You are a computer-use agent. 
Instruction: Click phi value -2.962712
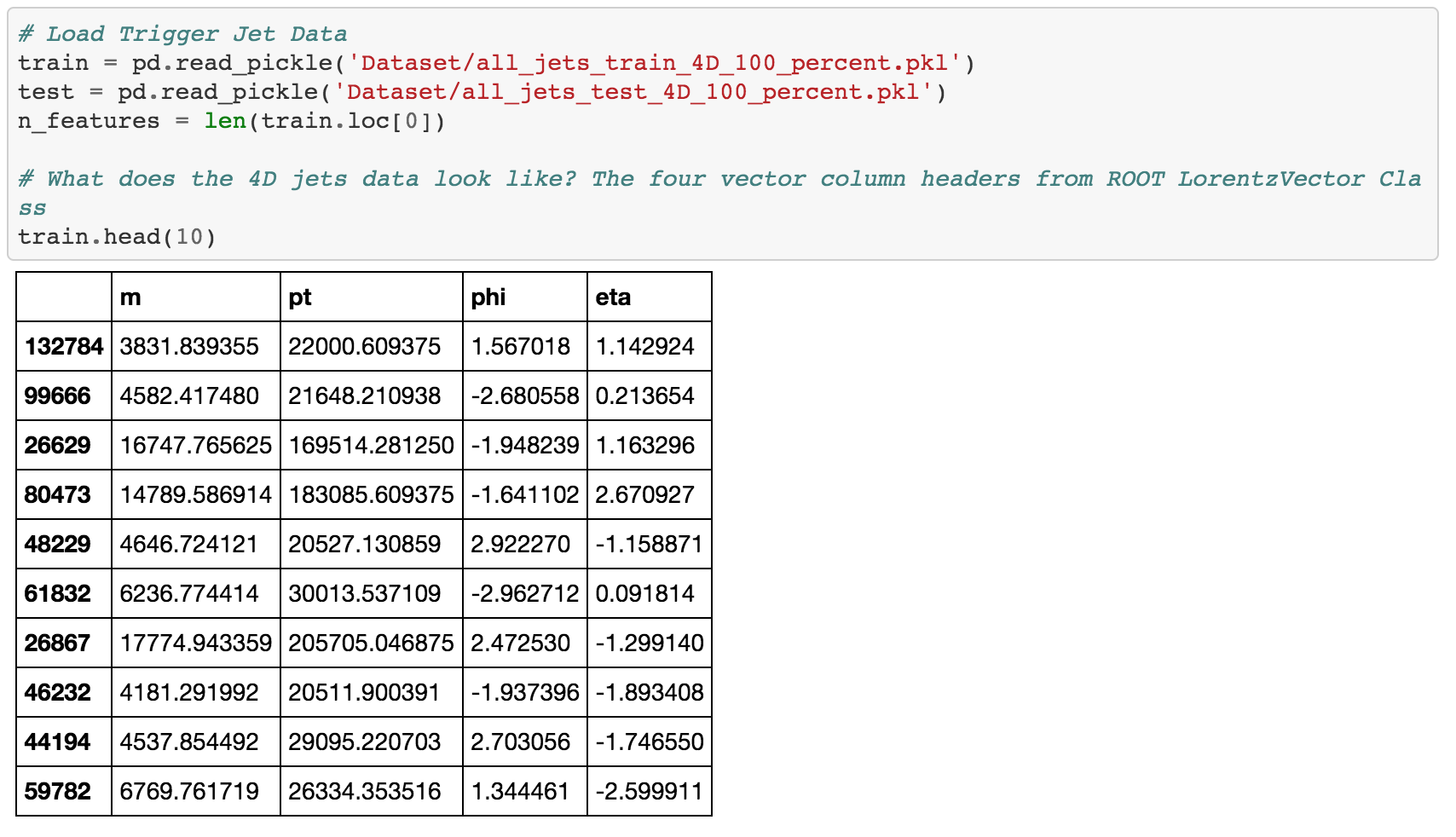525,593
